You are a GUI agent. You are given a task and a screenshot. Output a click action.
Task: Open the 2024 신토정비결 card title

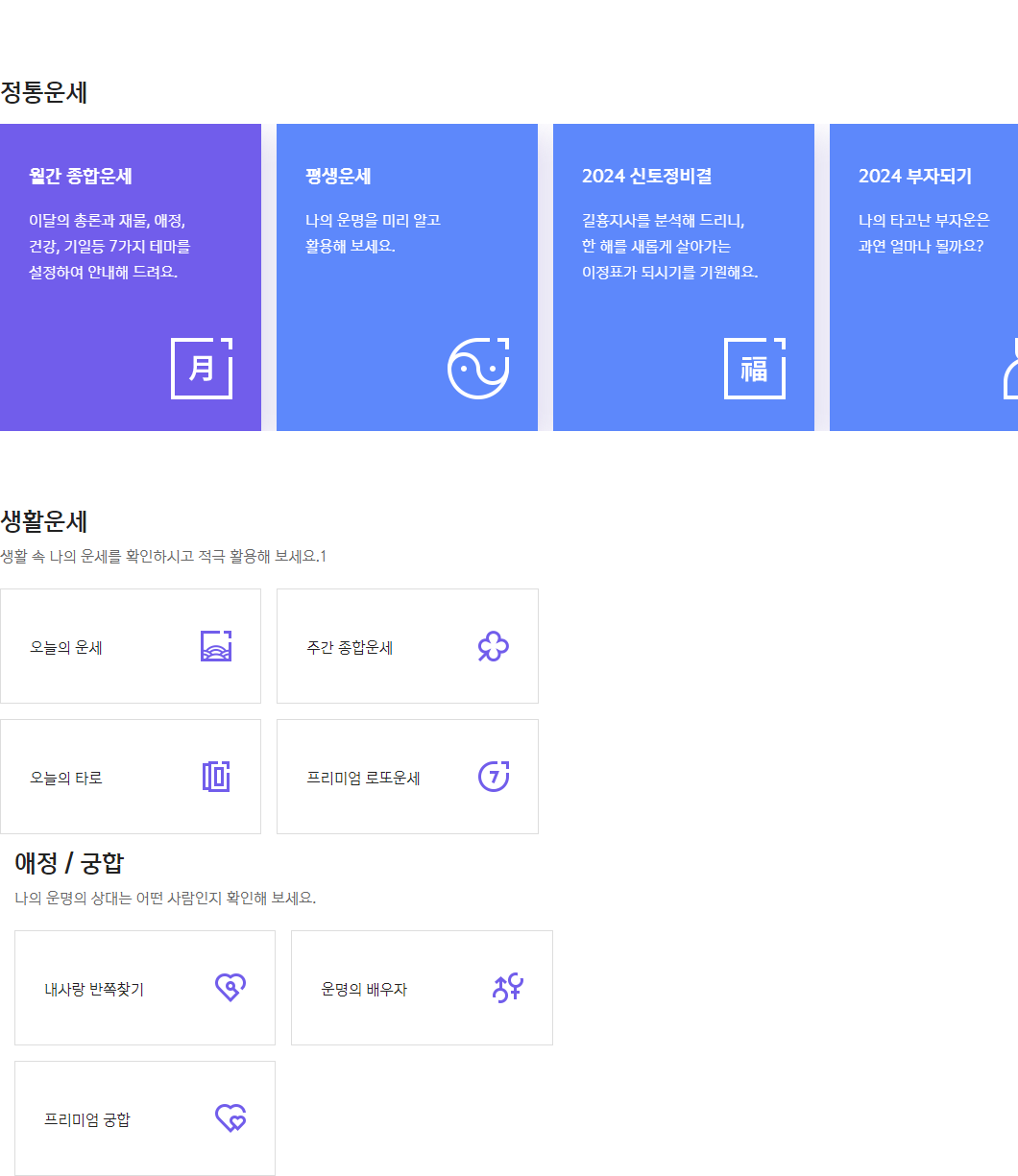pyautogui.click(x=646, y=177)
